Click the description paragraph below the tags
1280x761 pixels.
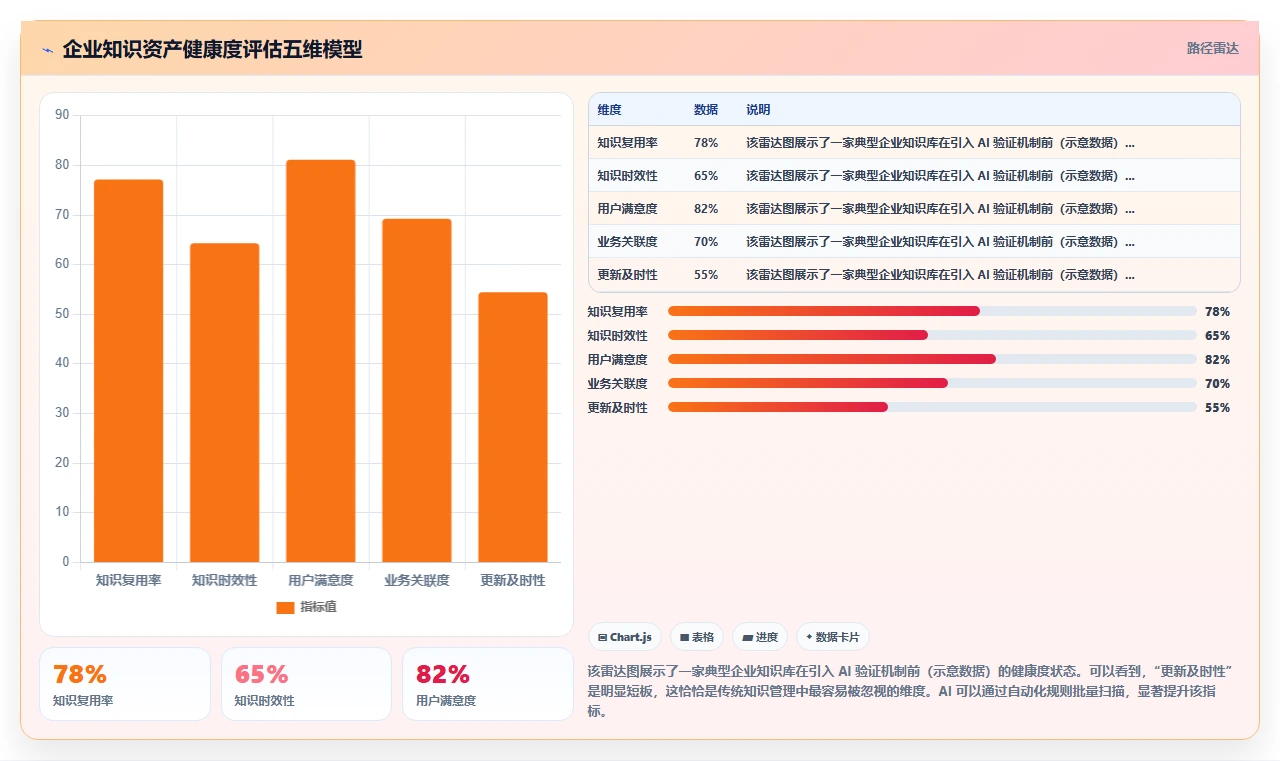tap(912, 691)
